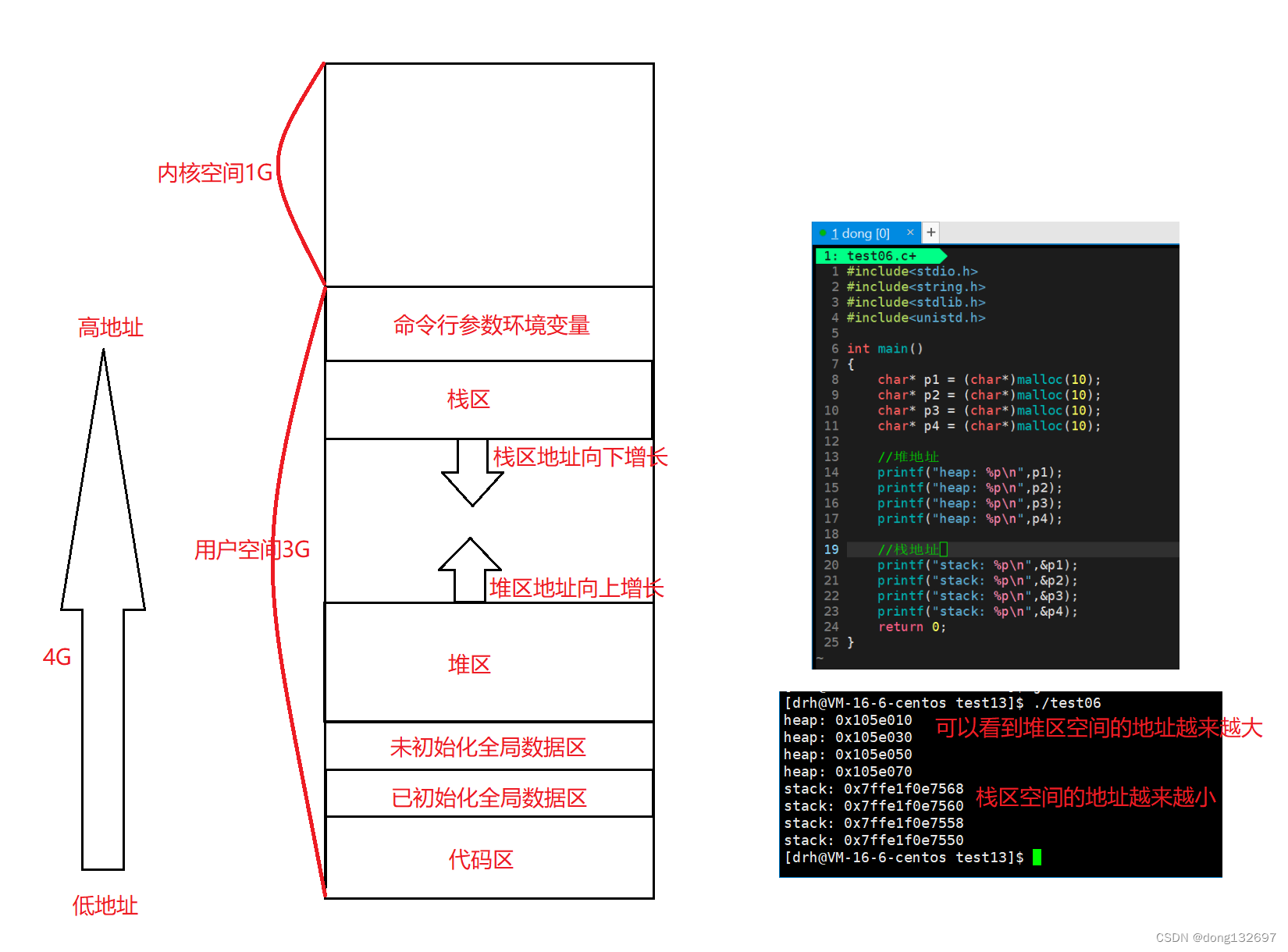Click the green terminal cursor at the prompt
The height and width of the screenshot is (952, 1288).
coord(1037,858)
